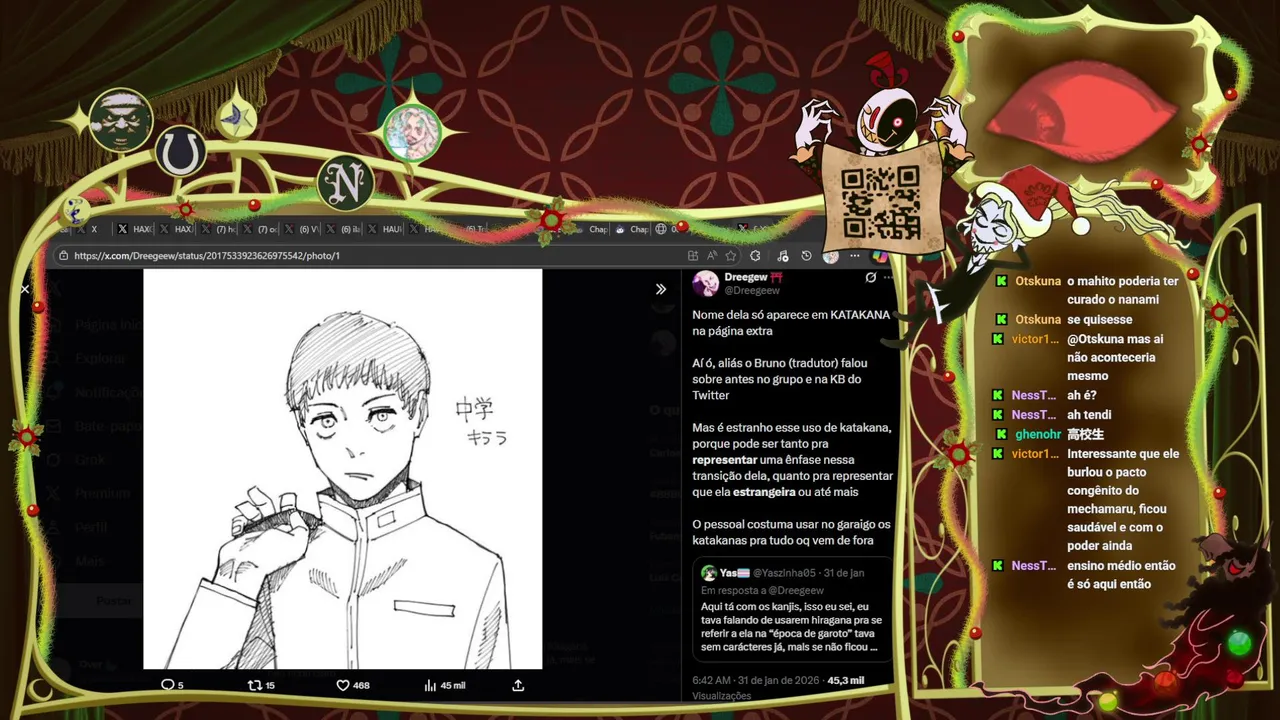
Task: Click the red eye in the overlay frame
Action: 1082,113
